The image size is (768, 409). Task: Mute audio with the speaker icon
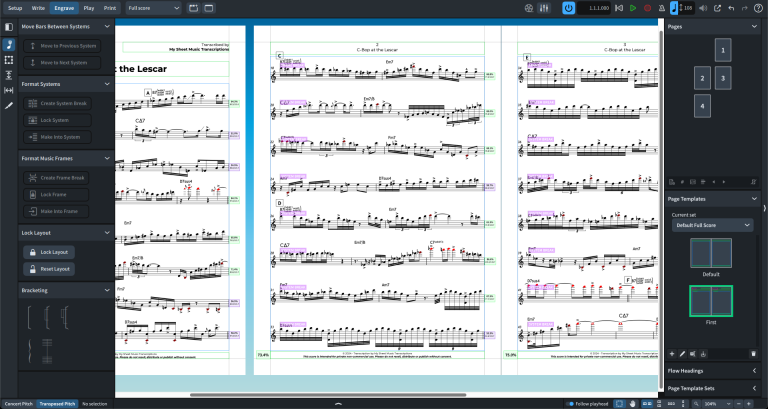click(703, 8)
